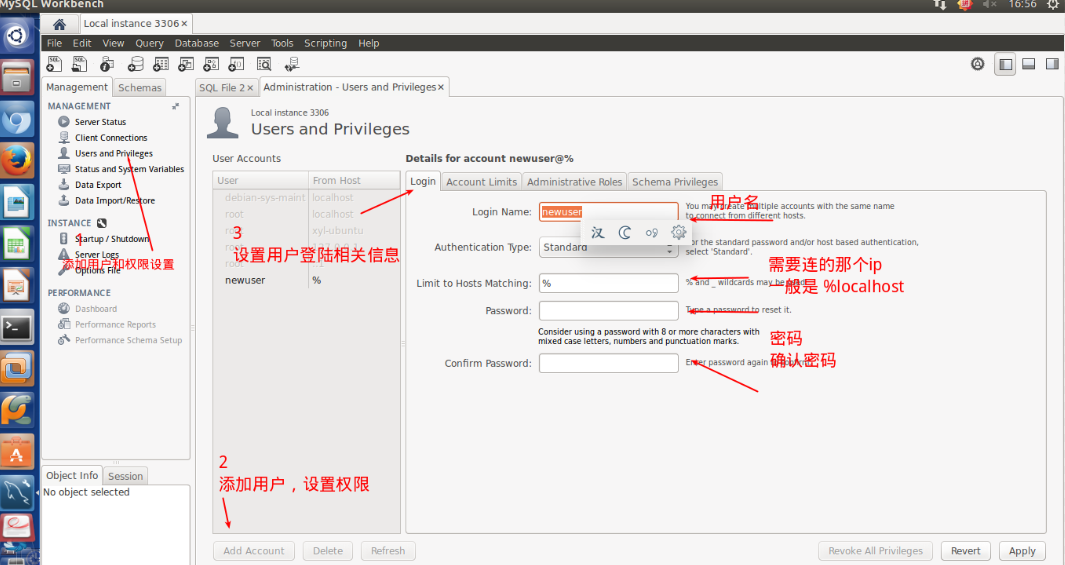Close the Administration Users and Privileges tab

[x=440, y=88]
